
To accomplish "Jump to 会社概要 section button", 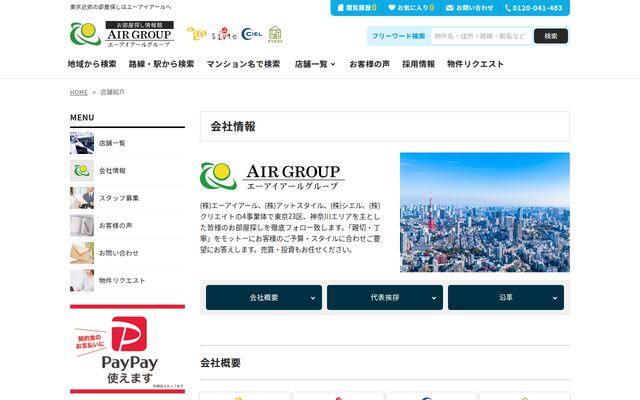I will tap(264, 298).
